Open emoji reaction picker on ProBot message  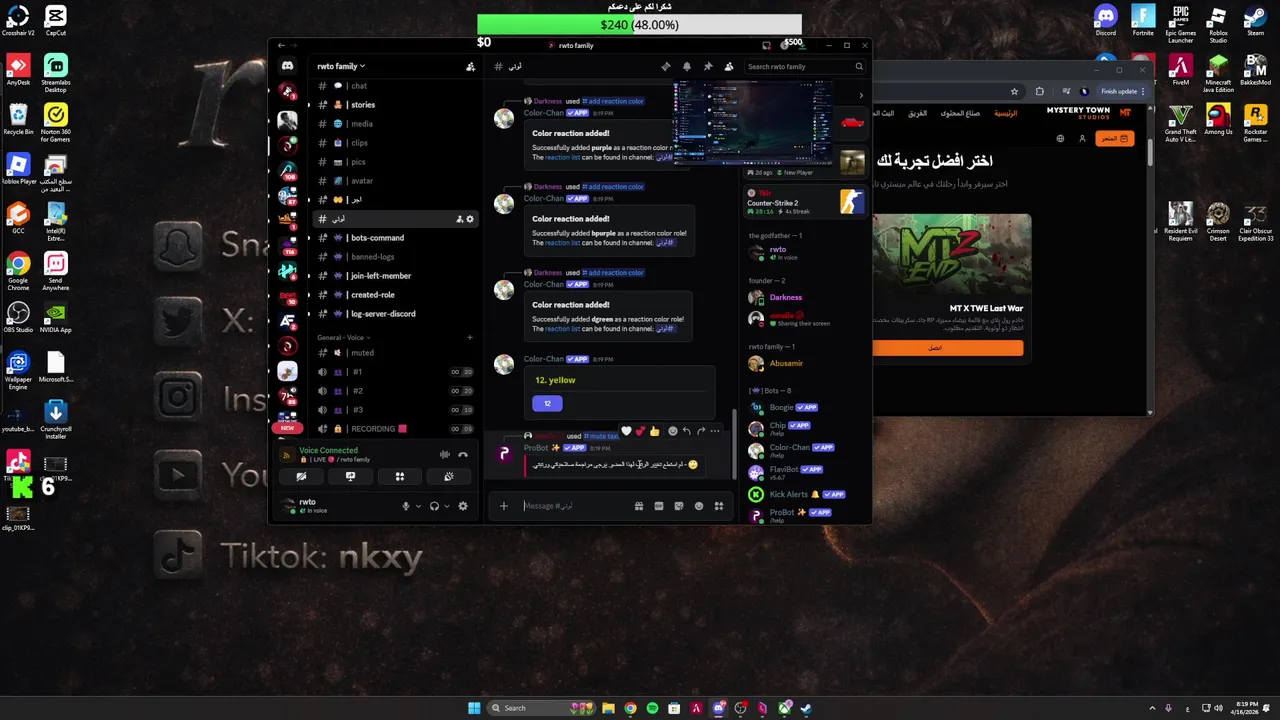point(673,431)
